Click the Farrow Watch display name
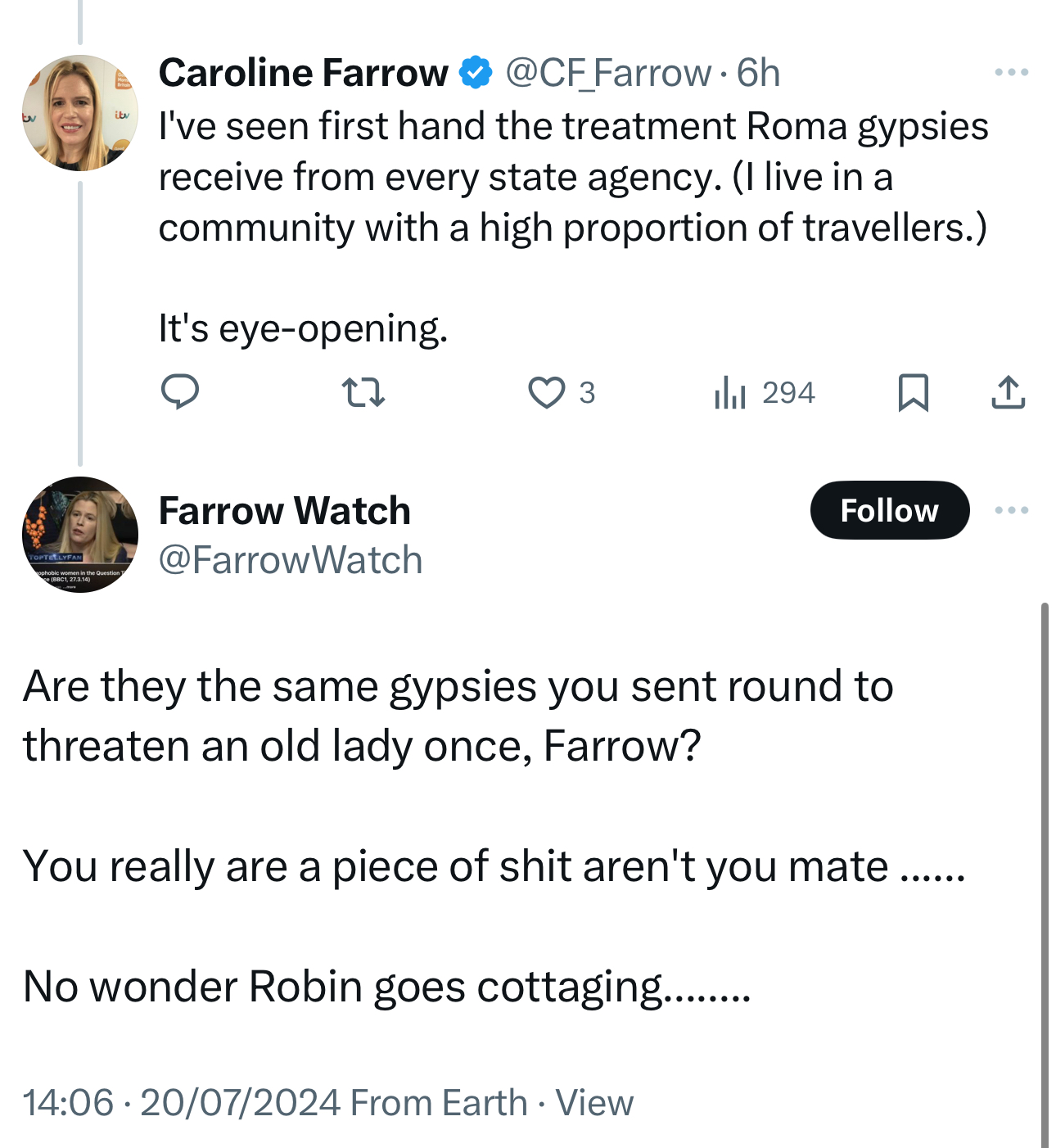 284,511
